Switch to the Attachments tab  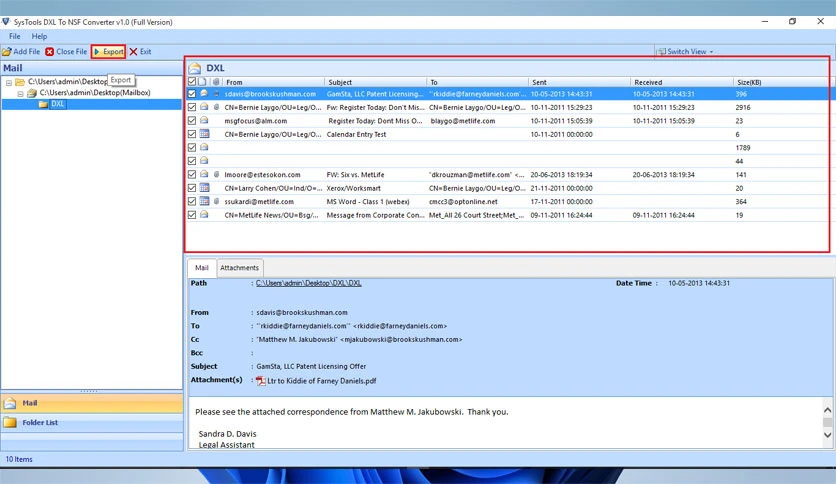[239, 268]
